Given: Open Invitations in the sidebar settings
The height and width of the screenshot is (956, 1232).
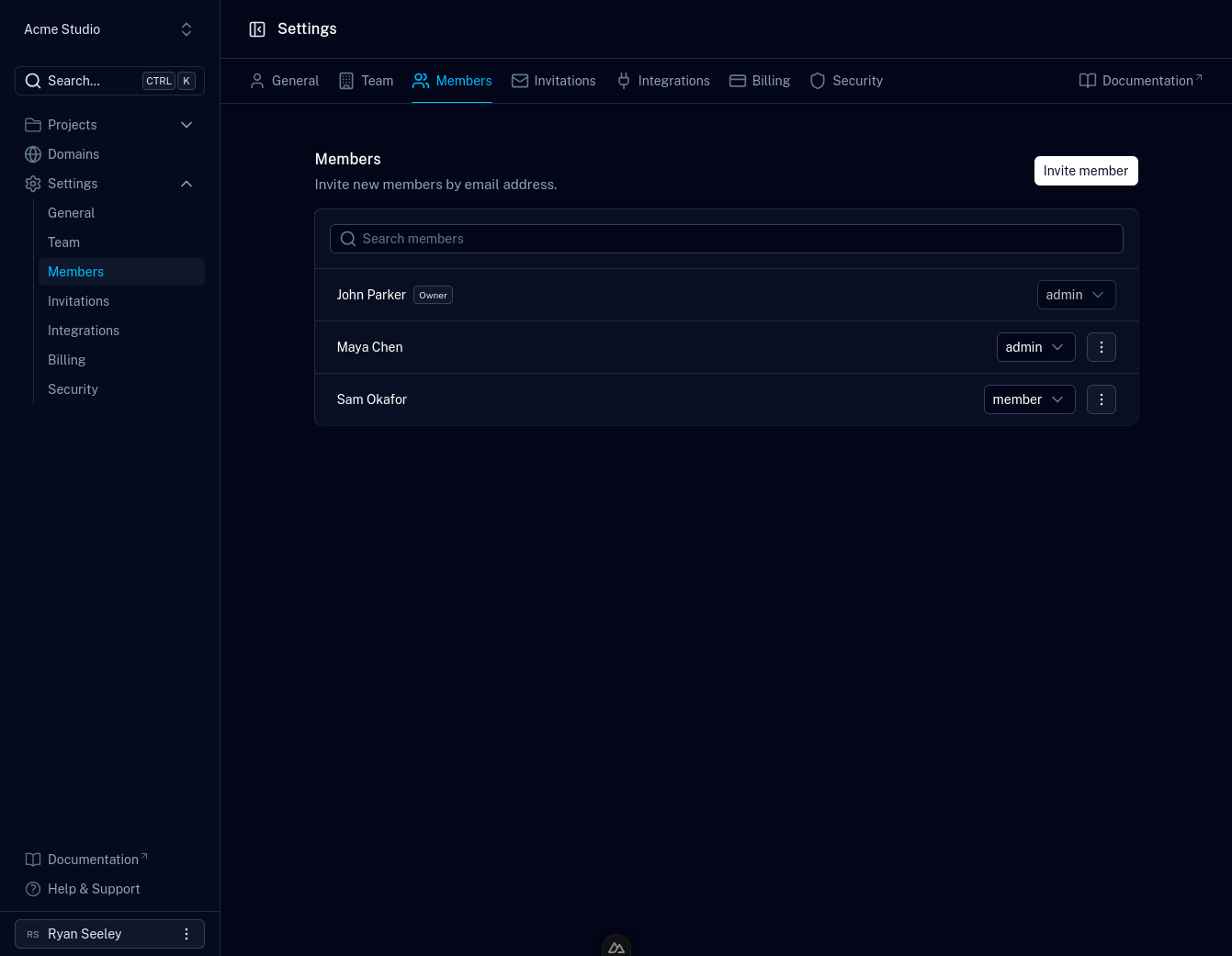Looking at the screenshot, I should tap(121, 301).
